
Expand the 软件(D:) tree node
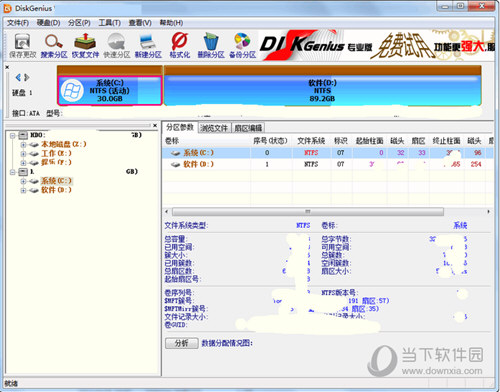point(23,190)
